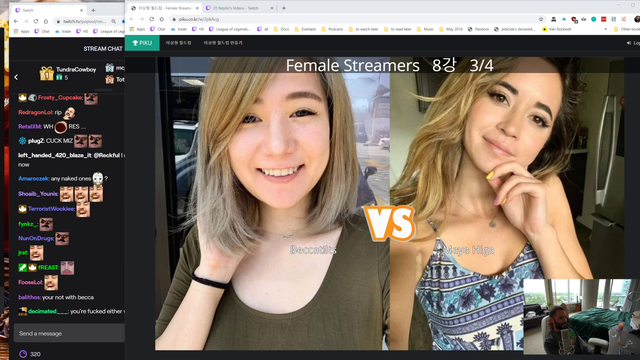Image resolution: width=640 pixels, height=360 pixels.
Task: Vote for the Beccatilts photo on left
Action: click(x=273, y=203)
